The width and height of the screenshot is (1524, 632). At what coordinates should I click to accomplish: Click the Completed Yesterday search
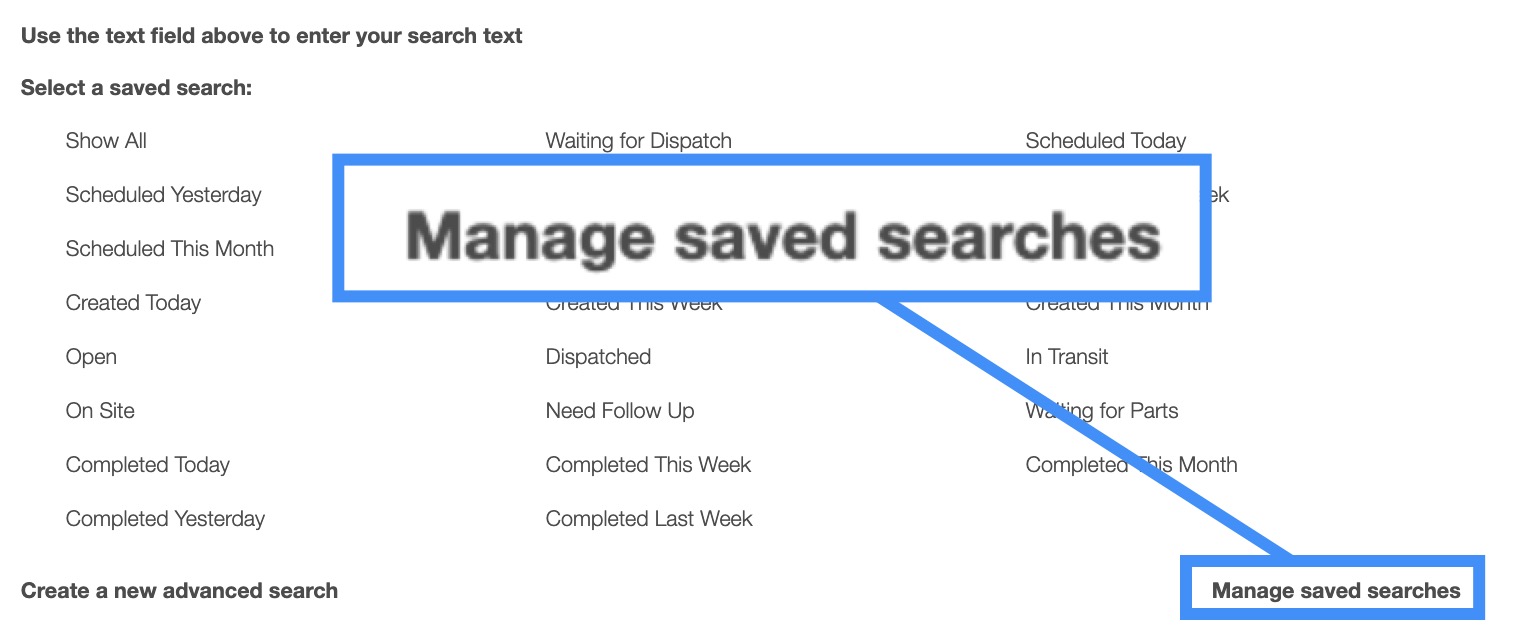point(165,519)
